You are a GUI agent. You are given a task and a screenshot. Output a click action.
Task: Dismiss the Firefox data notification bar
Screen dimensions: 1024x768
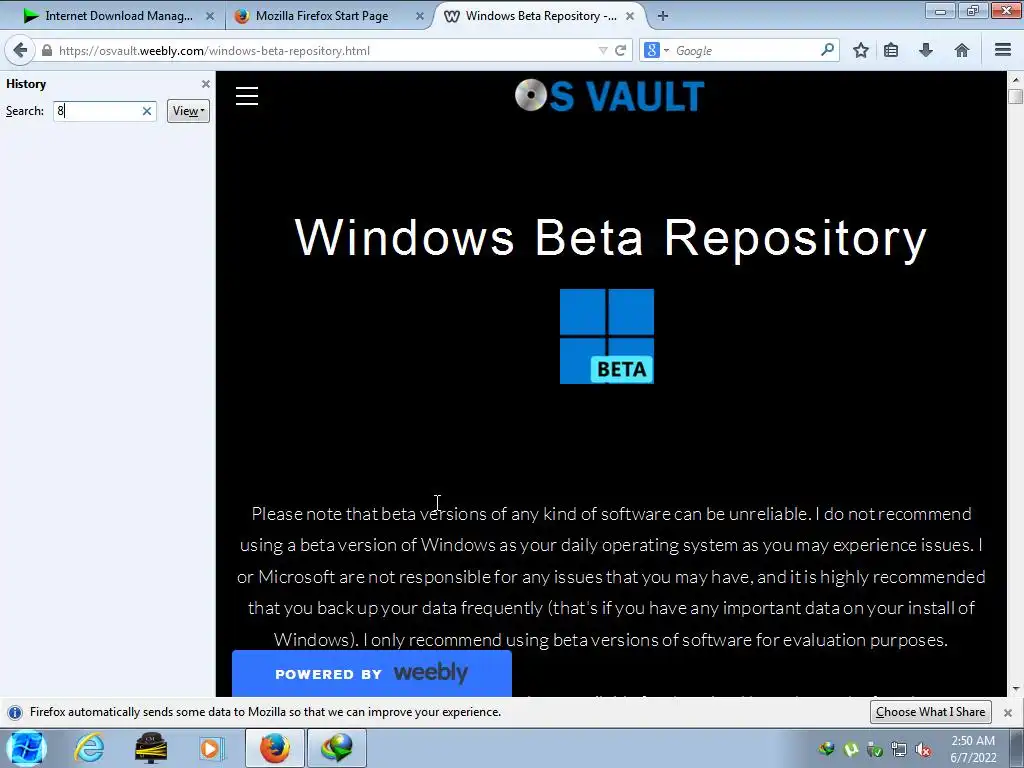1008,712
